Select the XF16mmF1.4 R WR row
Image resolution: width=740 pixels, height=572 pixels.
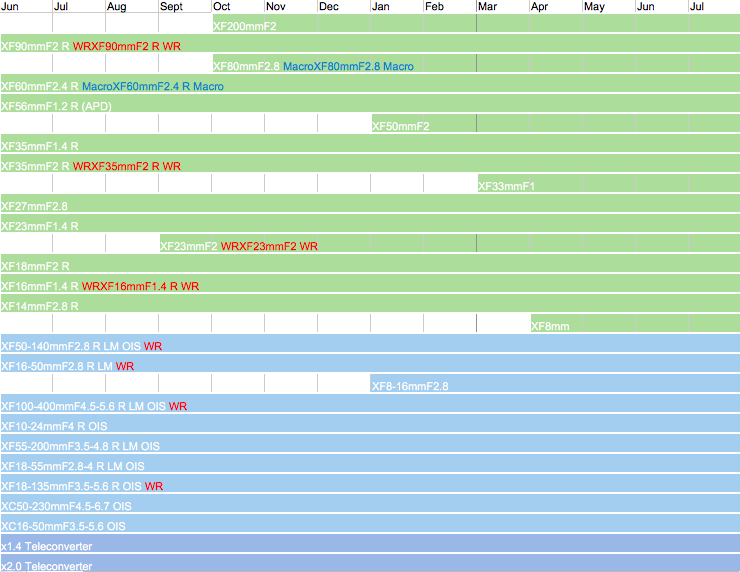click(370, 283)
